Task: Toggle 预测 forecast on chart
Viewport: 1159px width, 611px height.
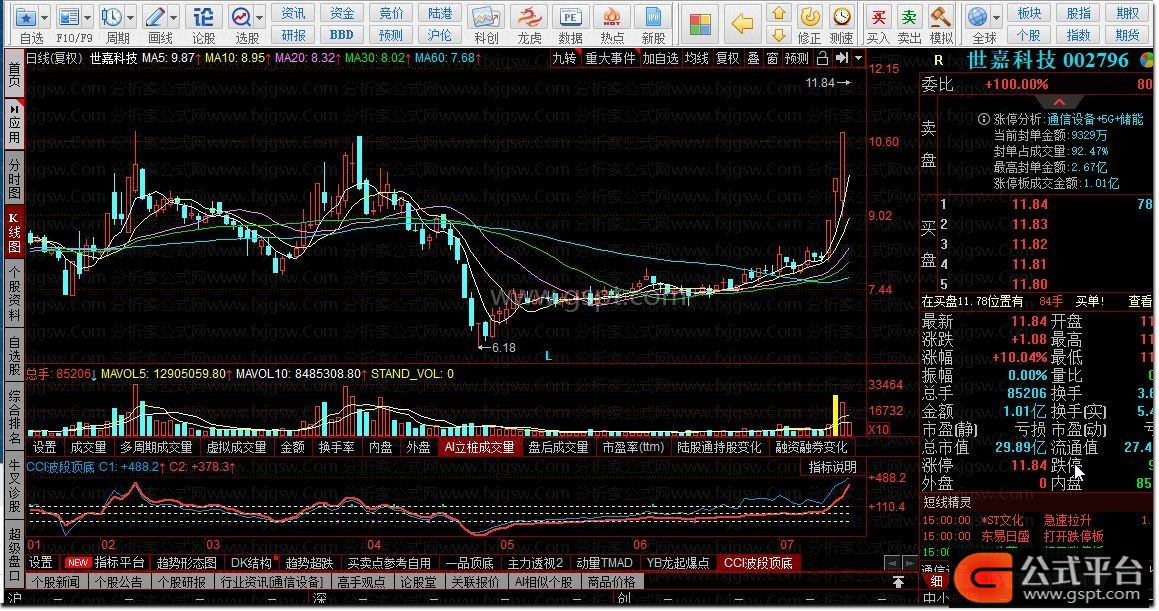Action: pos(797,58)
